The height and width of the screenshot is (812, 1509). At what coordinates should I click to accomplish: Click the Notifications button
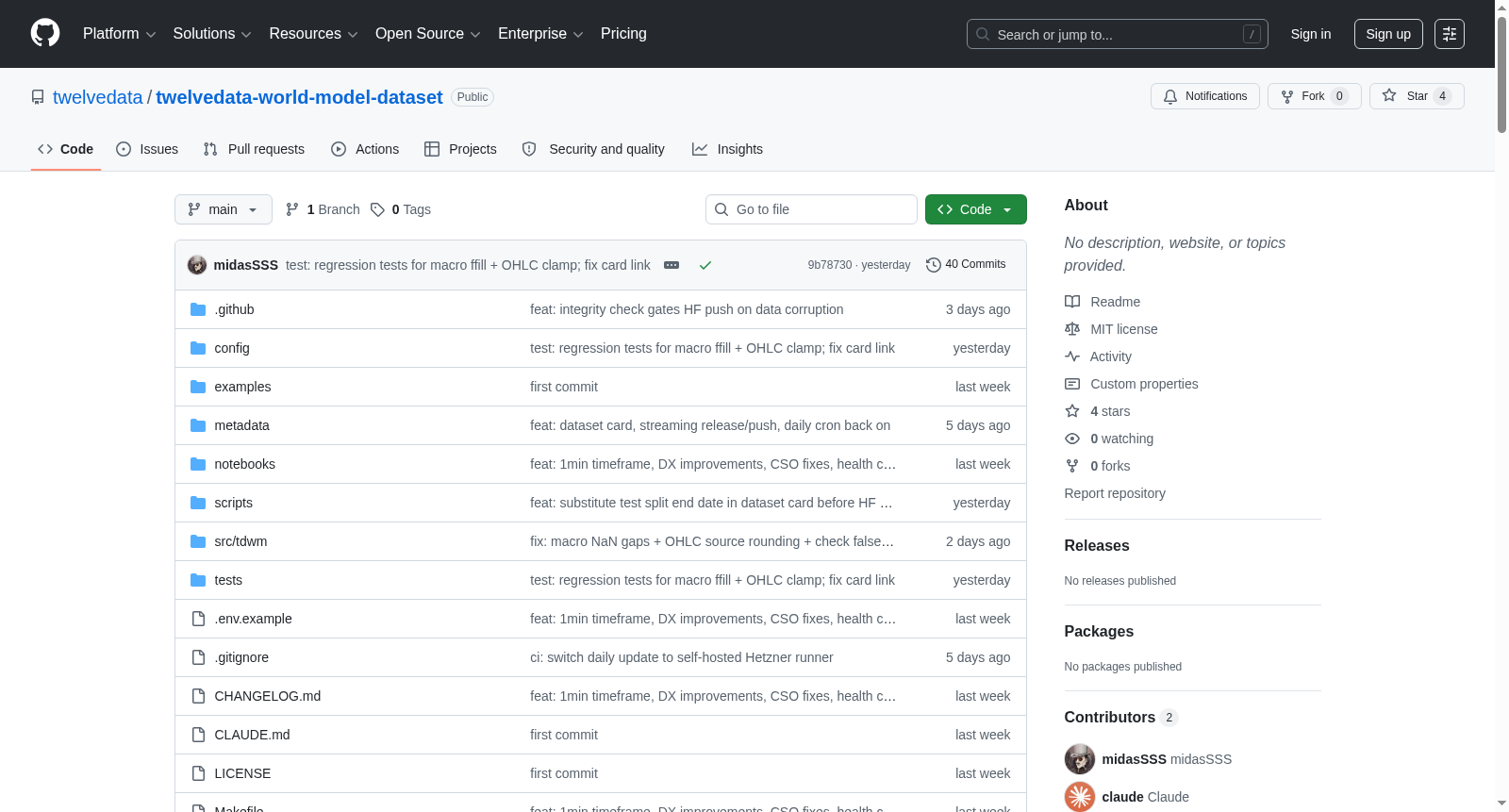pyautogui.click(x=1205, y=96)
